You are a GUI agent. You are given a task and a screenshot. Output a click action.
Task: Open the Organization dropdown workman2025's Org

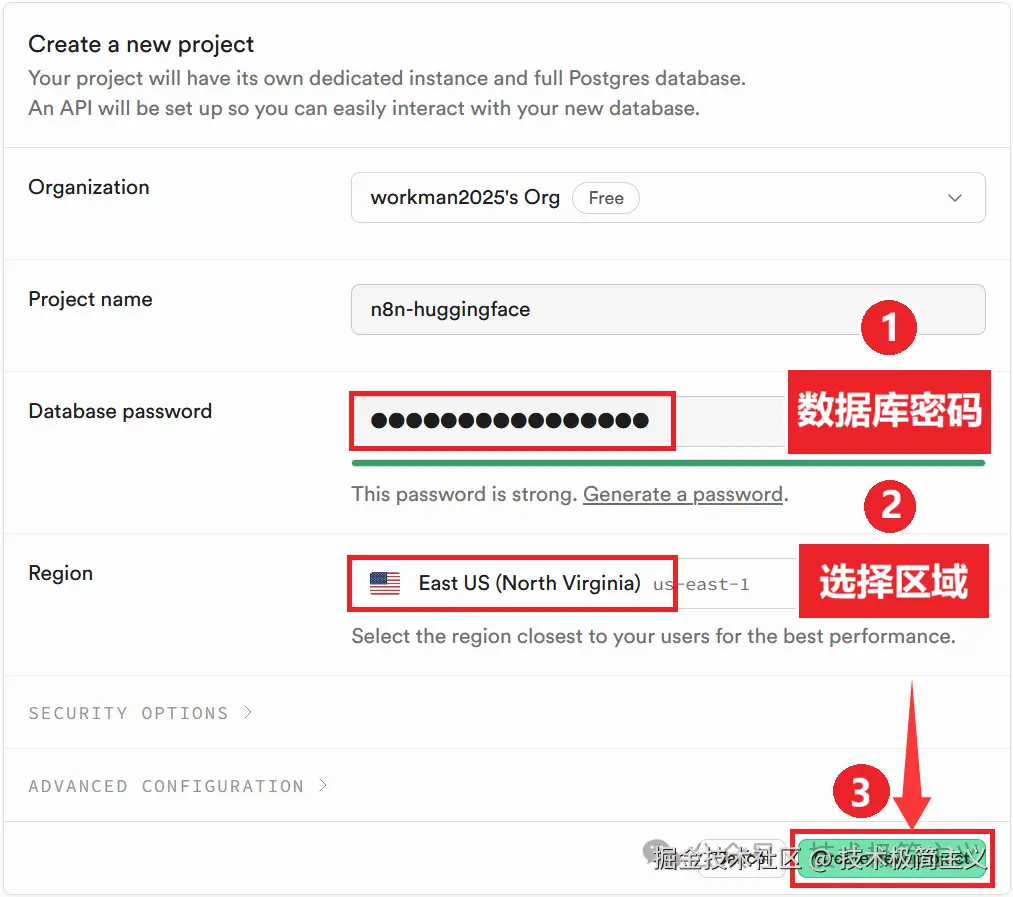click(x=668, y=198)
